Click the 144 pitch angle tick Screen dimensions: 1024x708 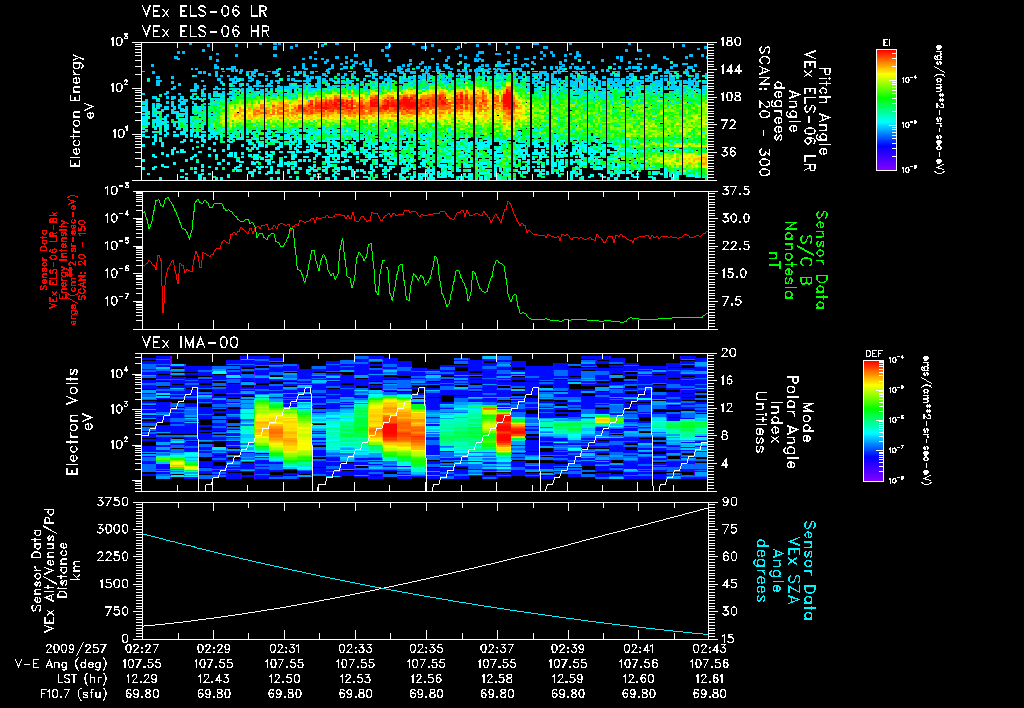(729, 69)
